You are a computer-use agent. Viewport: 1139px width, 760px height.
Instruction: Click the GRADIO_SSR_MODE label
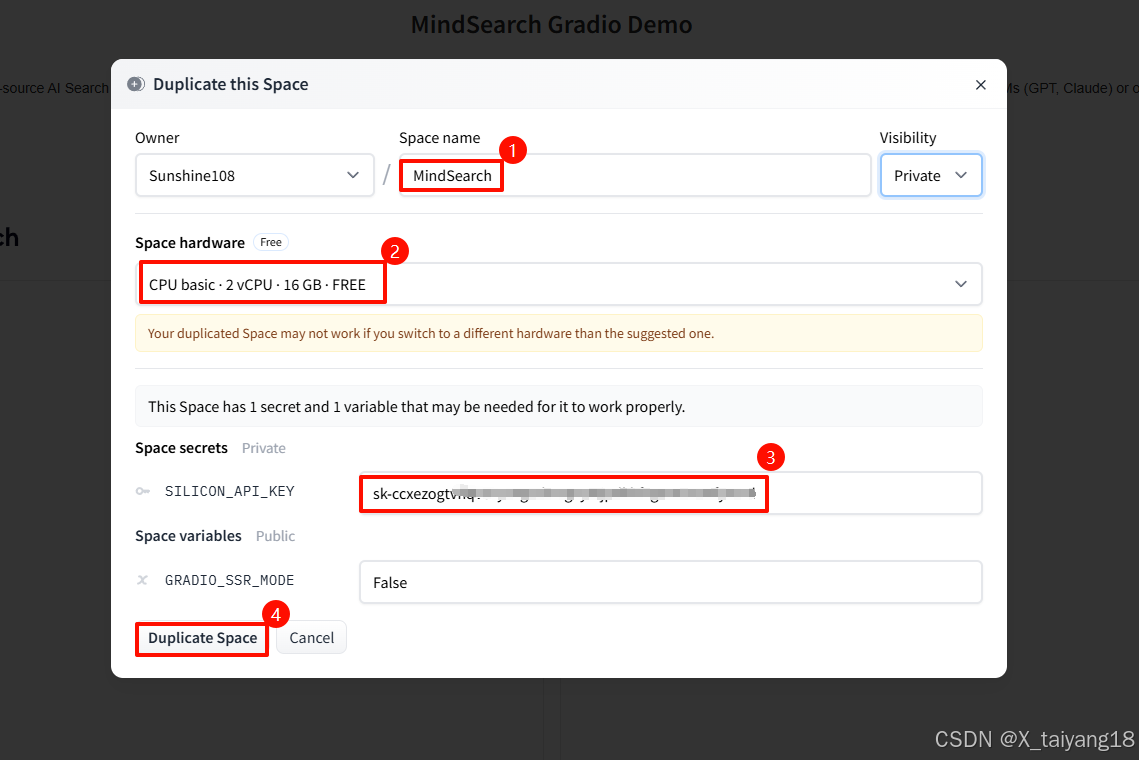tap(230, 581)
